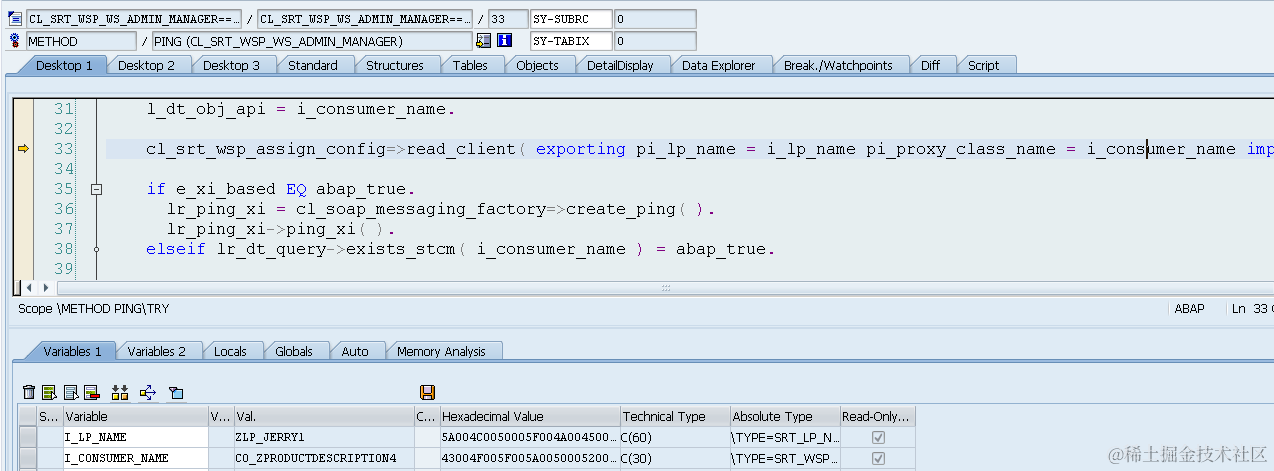Open the Objects tab
Image resolution: width=1274 pixels, height=471 pixels.
coord(538,65)
